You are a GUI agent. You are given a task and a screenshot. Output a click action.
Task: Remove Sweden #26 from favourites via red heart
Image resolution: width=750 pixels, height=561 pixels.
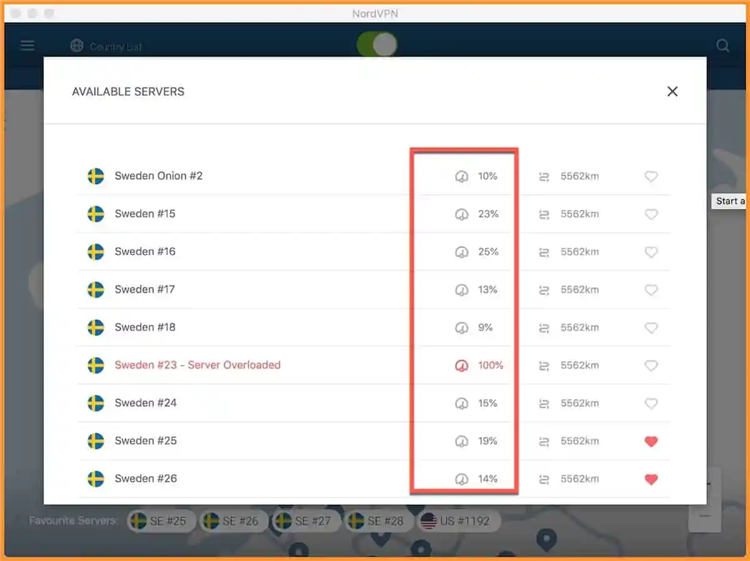651,479
